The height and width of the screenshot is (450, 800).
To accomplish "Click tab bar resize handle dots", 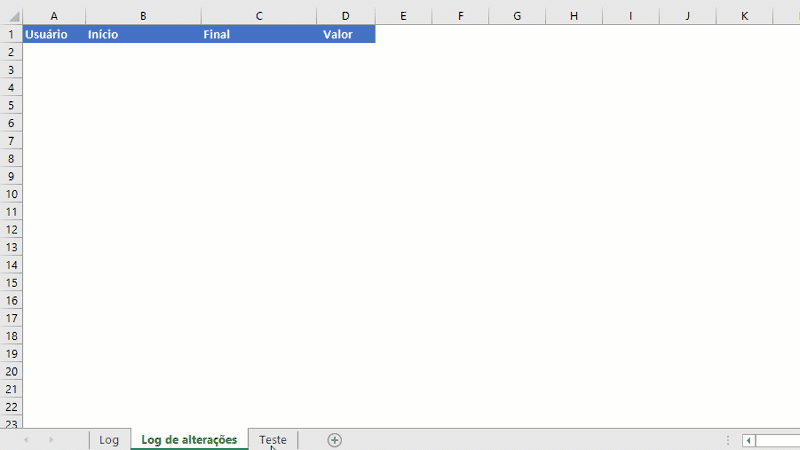I will tap(727, 440).
